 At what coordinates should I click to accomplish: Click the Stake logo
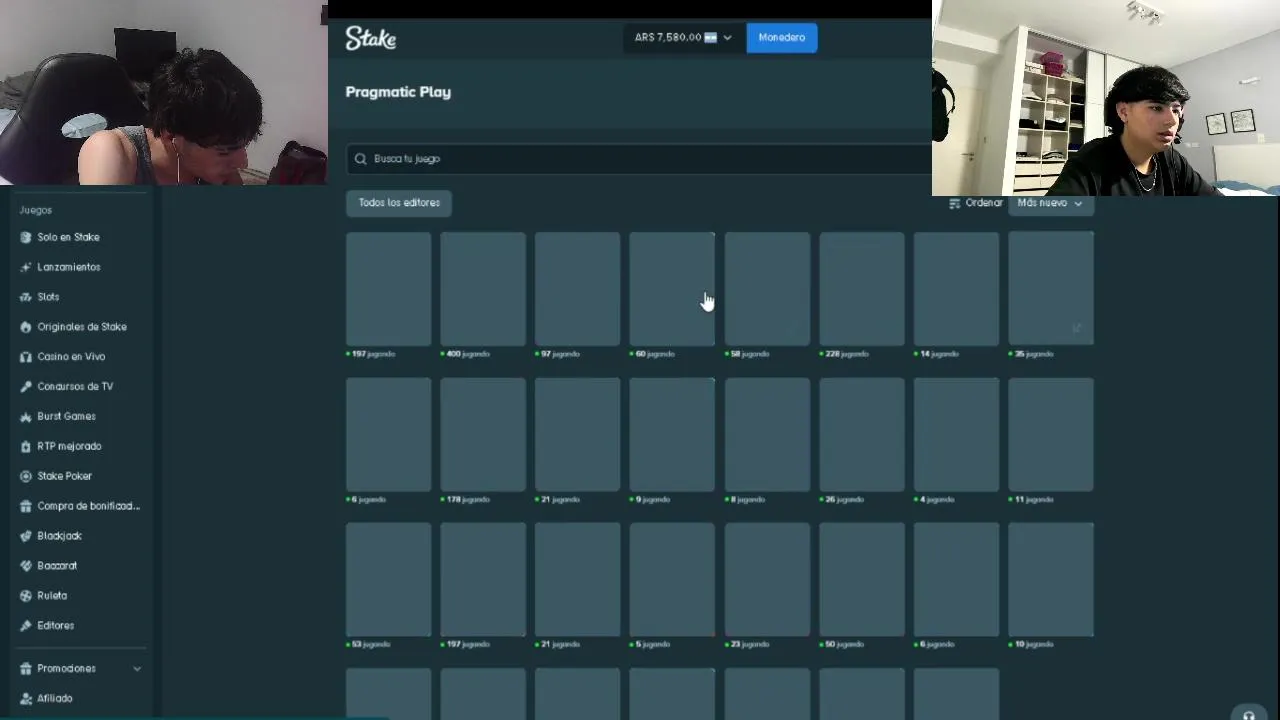371,38
